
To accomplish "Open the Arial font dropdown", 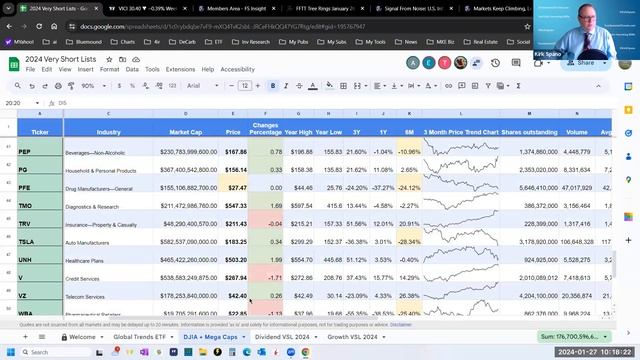I will coord(203,86).
